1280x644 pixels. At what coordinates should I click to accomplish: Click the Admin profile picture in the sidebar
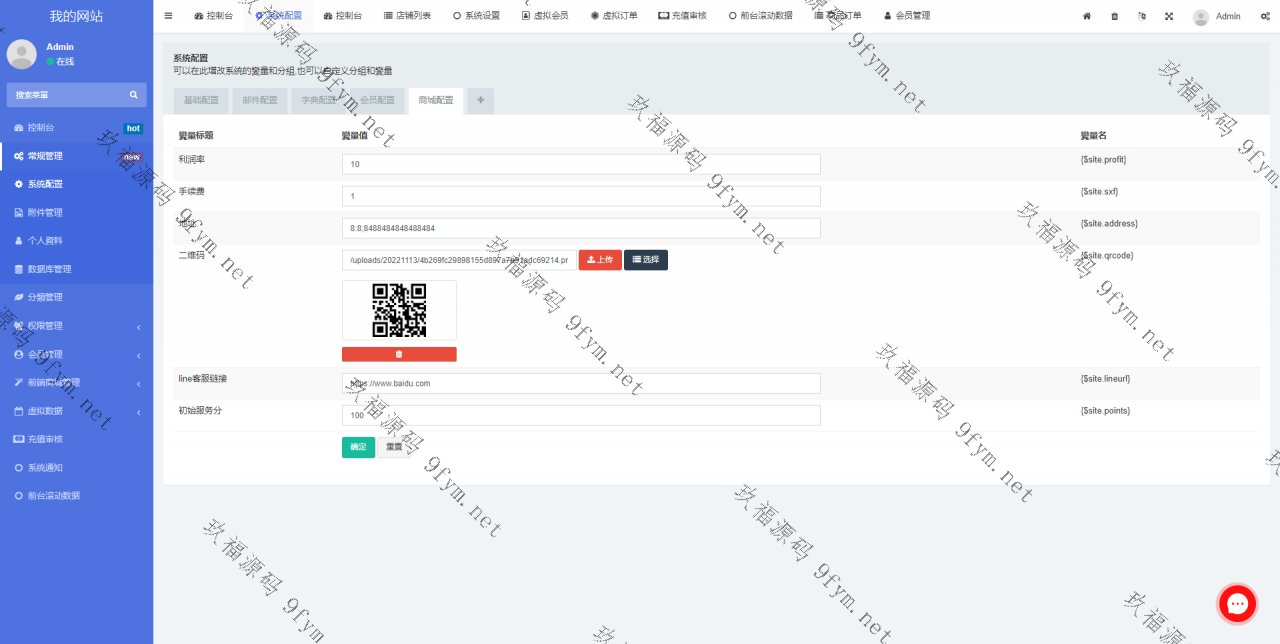click(x=21, y=54)
